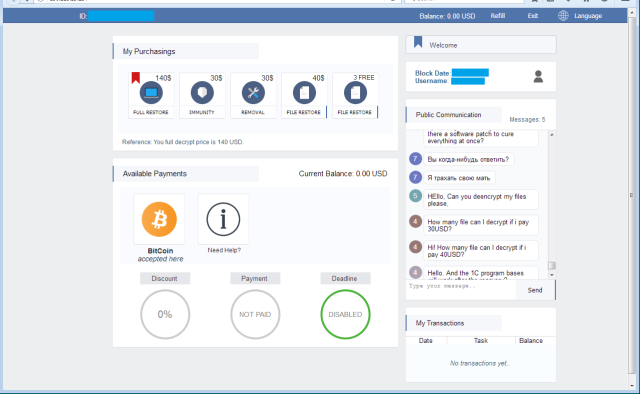Click the 'Current Balance: 0.00 USD' text
640x394 pixels.
pos(343,174)
